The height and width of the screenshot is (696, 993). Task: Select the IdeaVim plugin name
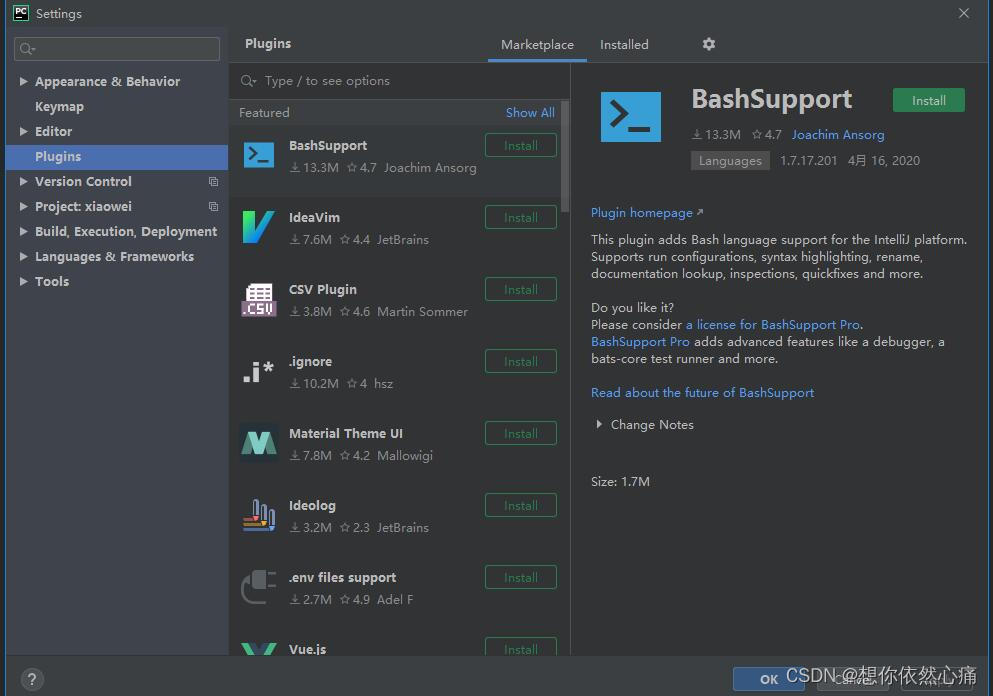pyautogui.click(x=314, y=217)
